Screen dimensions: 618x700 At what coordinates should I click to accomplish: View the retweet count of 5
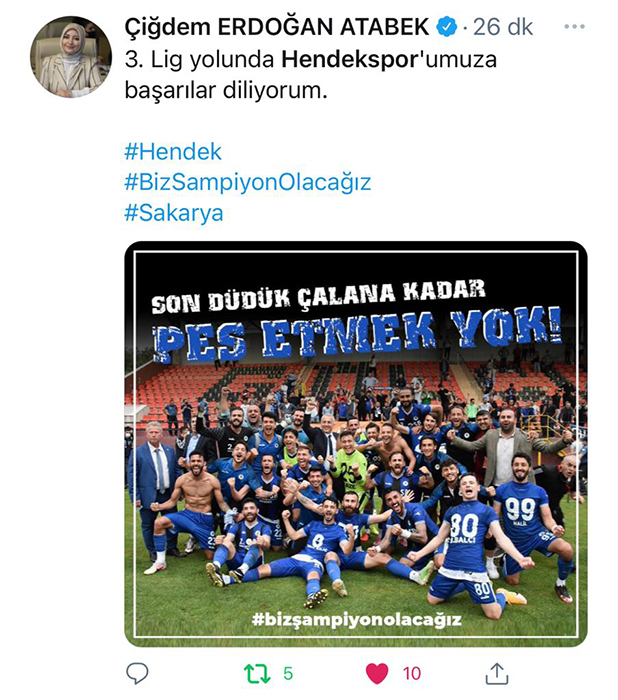tap(288, 673)
